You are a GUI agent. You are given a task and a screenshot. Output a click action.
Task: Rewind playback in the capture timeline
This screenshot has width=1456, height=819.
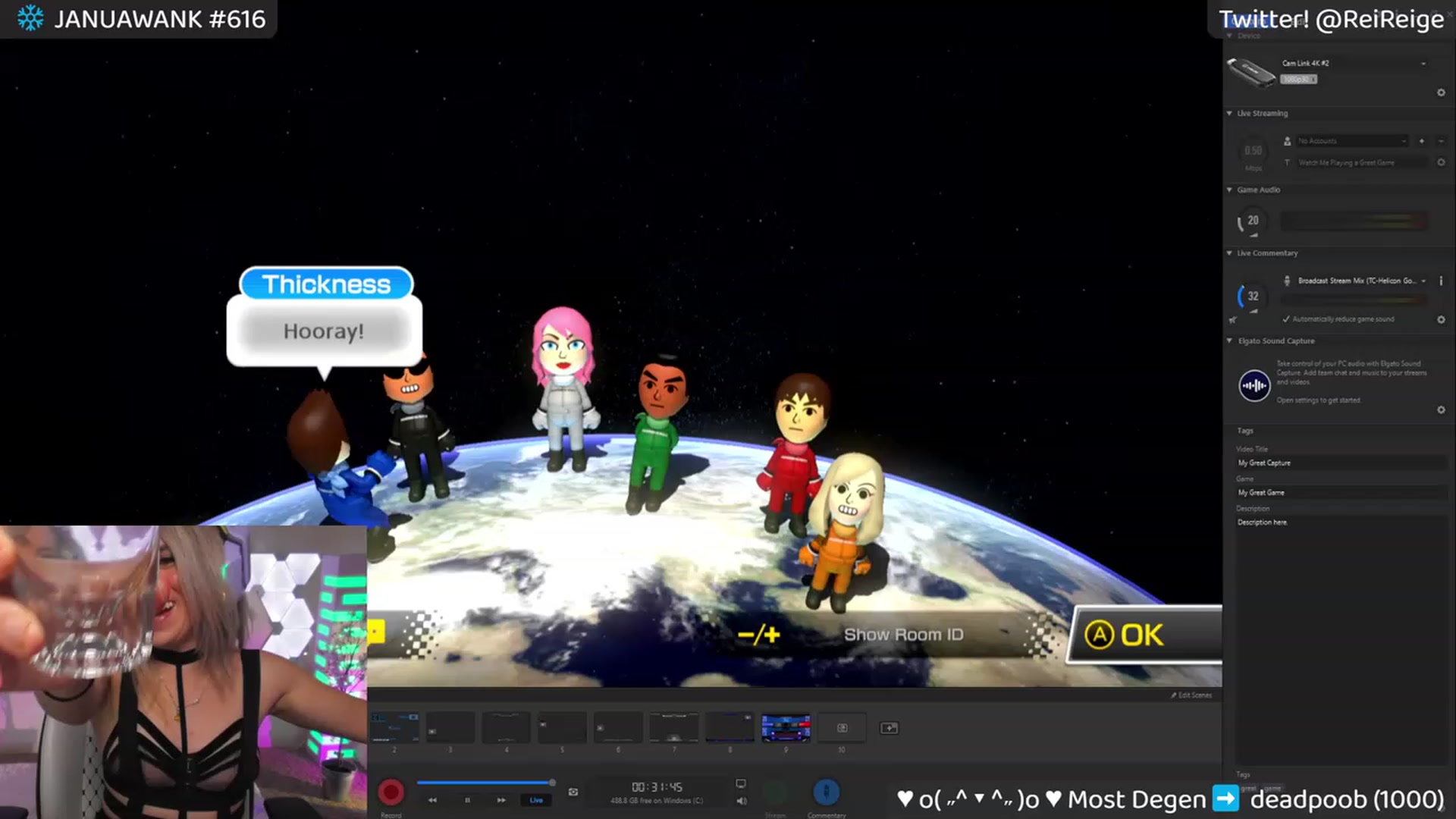(x=432, y=800)
